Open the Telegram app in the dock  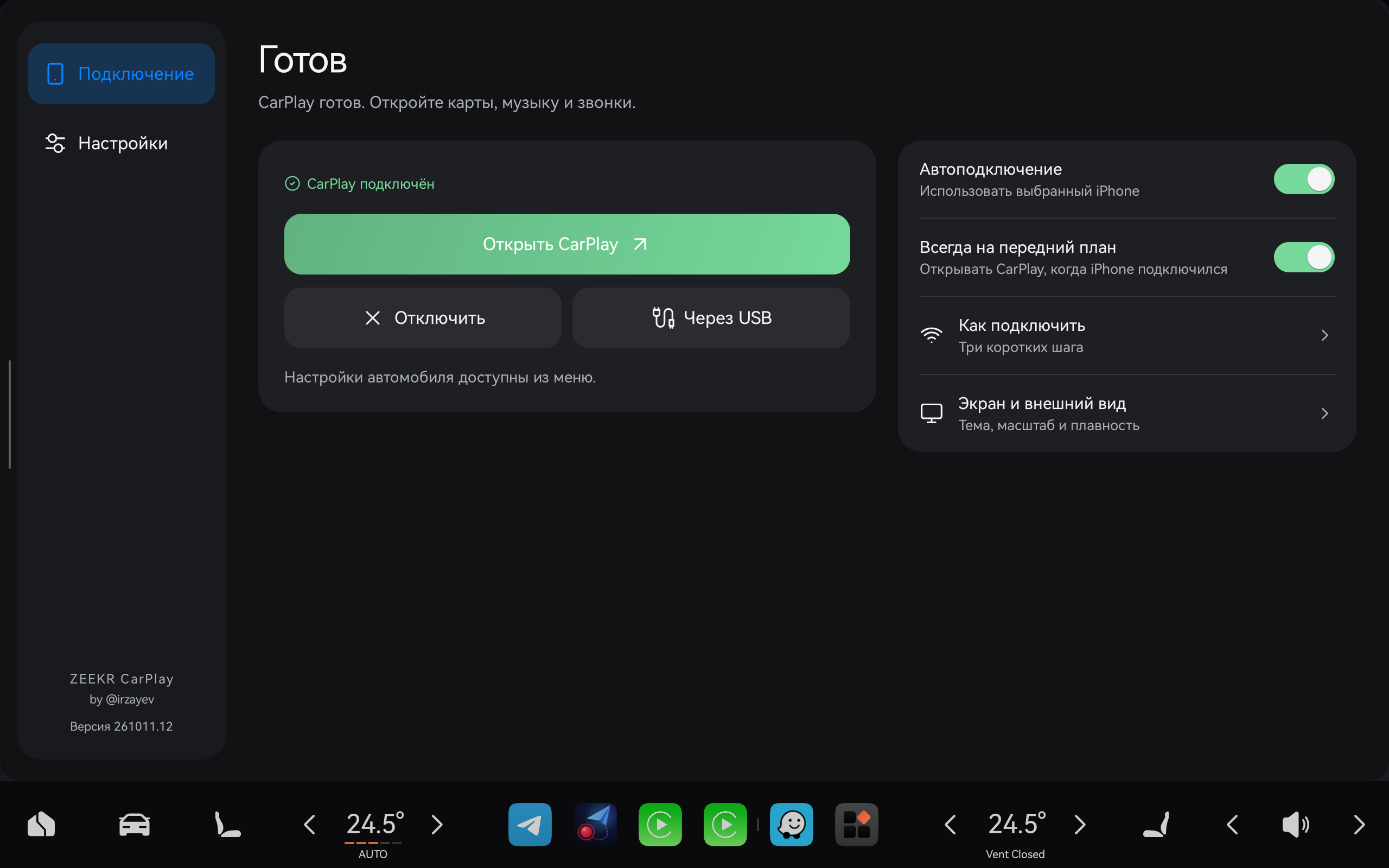[529, 825]
